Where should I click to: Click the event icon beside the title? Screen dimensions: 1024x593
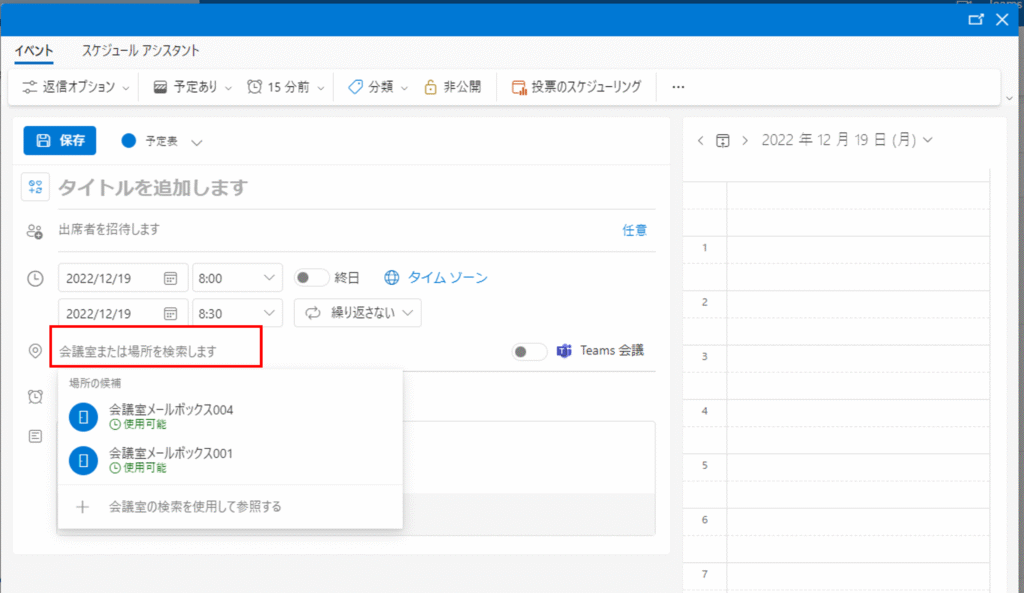coord(35,187)
